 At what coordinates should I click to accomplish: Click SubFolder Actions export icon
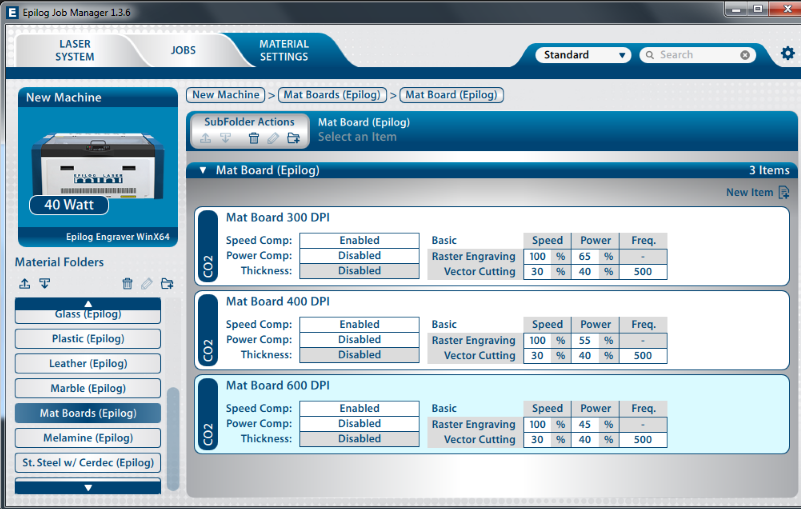205,138
